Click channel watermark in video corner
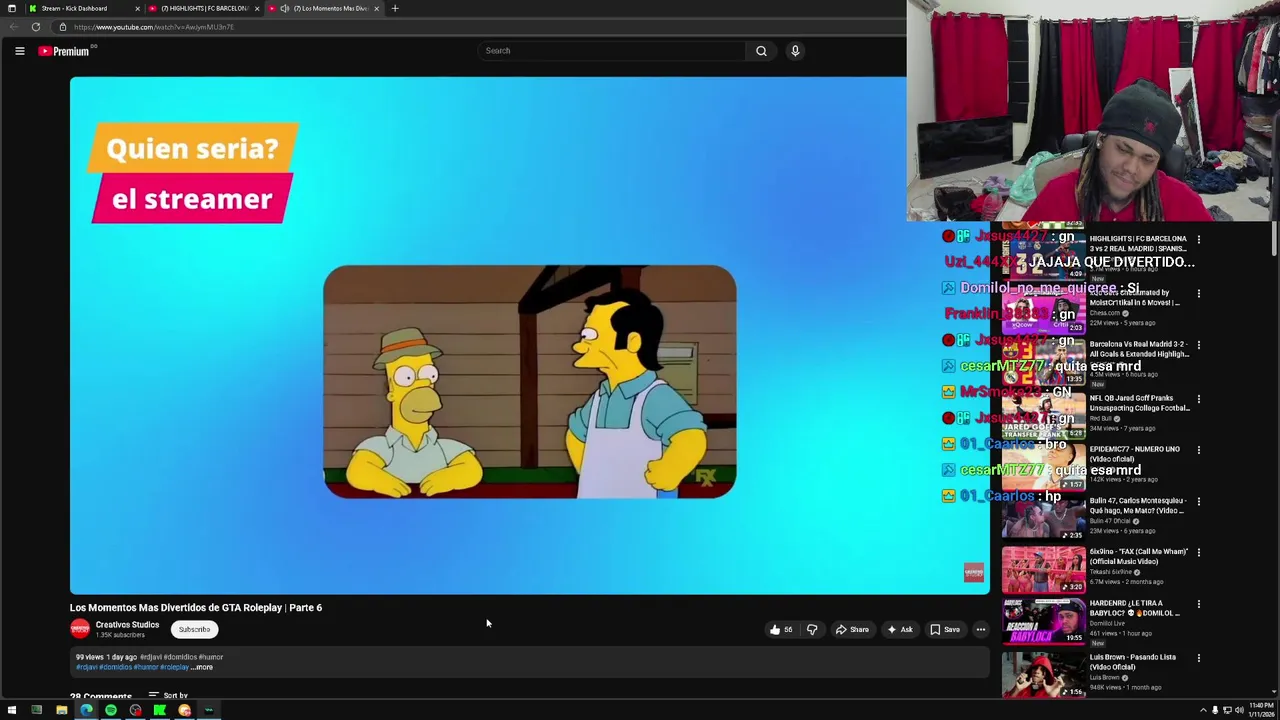This screenshot has height=720, width=1280. click(x=973, y=572)
